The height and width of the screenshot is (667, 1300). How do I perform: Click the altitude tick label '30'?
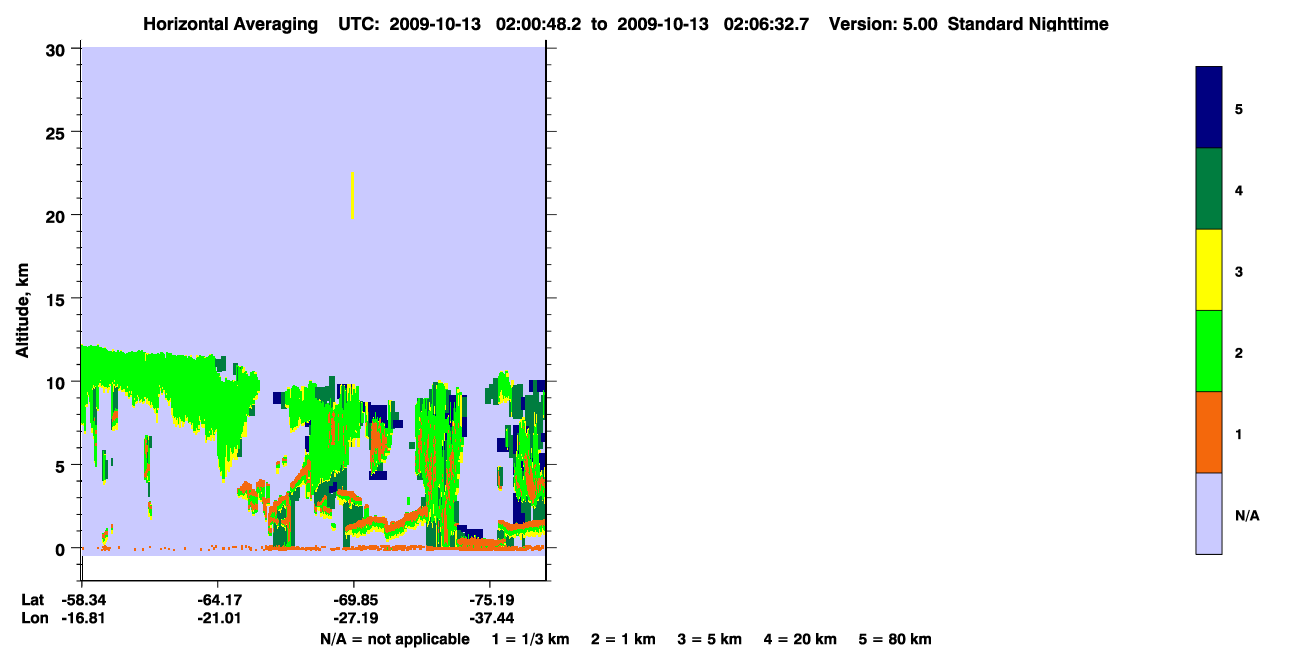pyautogui.click(x=57, y=49)
